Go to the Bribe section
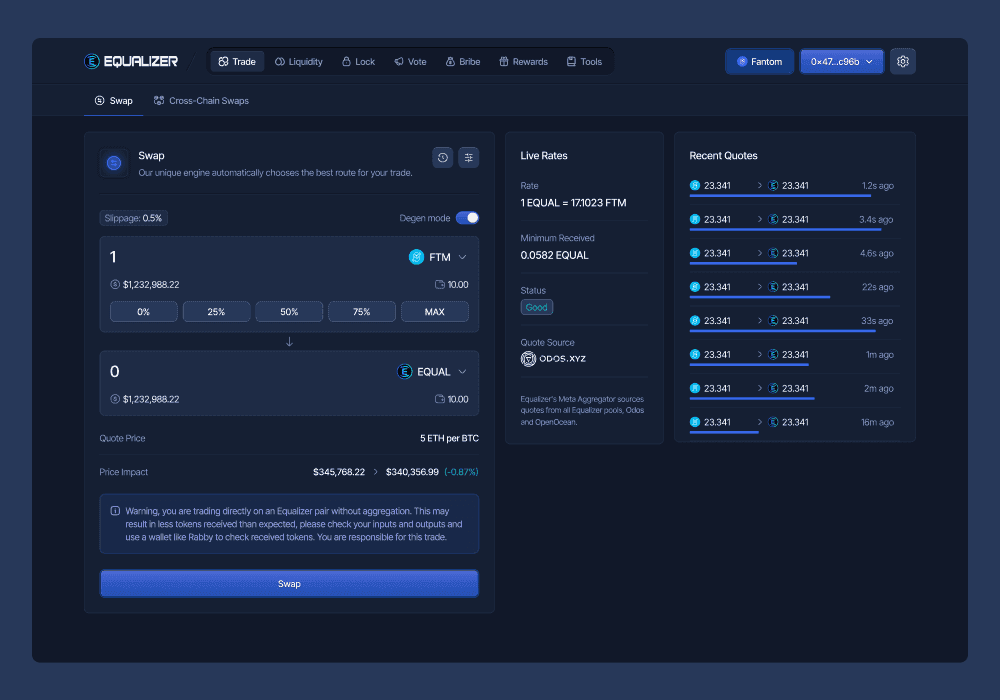This screenshot has width=1000, height=700. click(x=462, y=62)
